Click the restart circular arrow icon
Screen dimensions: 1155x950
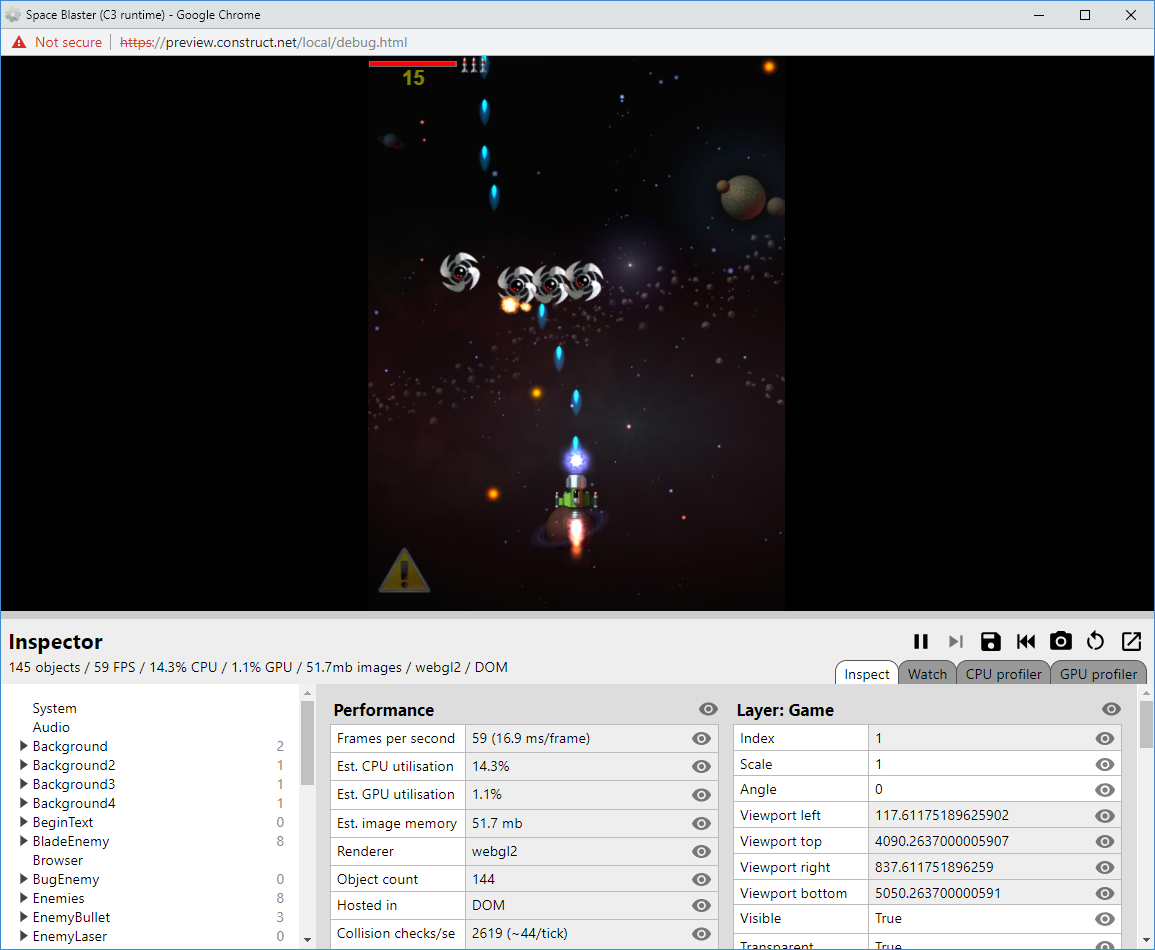point(1095,642)
